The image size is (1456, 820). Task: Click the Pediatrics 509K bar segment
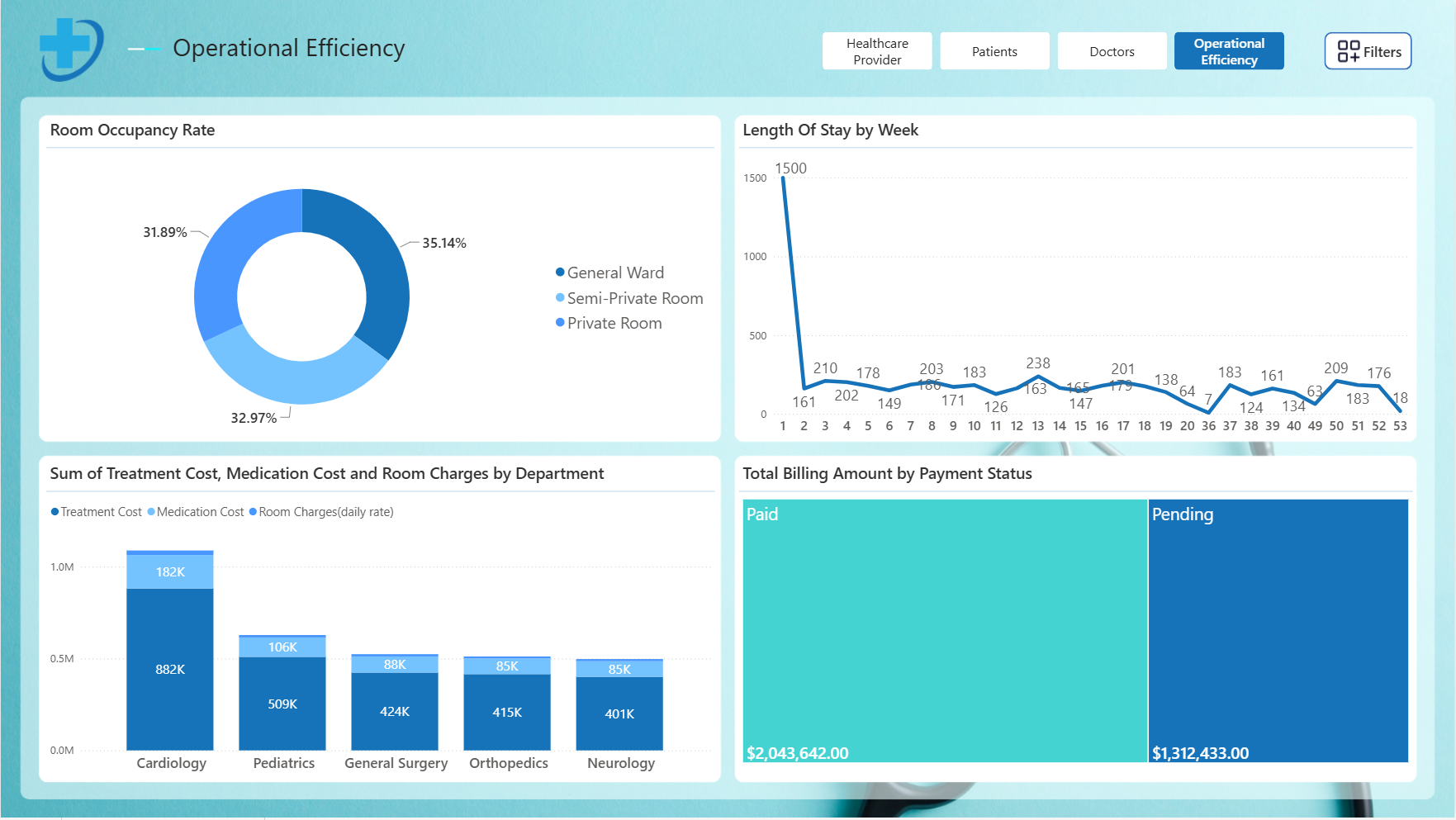click(x=282, y=704)
